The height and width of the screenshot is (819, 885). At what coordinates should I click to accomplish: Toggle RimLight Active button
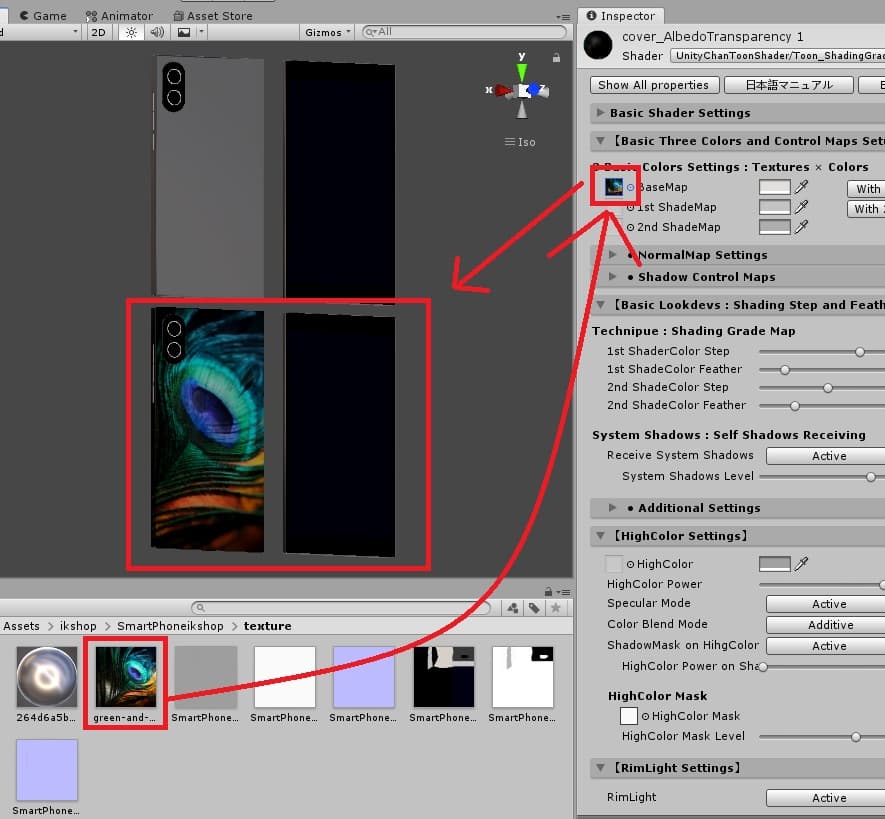828,798
